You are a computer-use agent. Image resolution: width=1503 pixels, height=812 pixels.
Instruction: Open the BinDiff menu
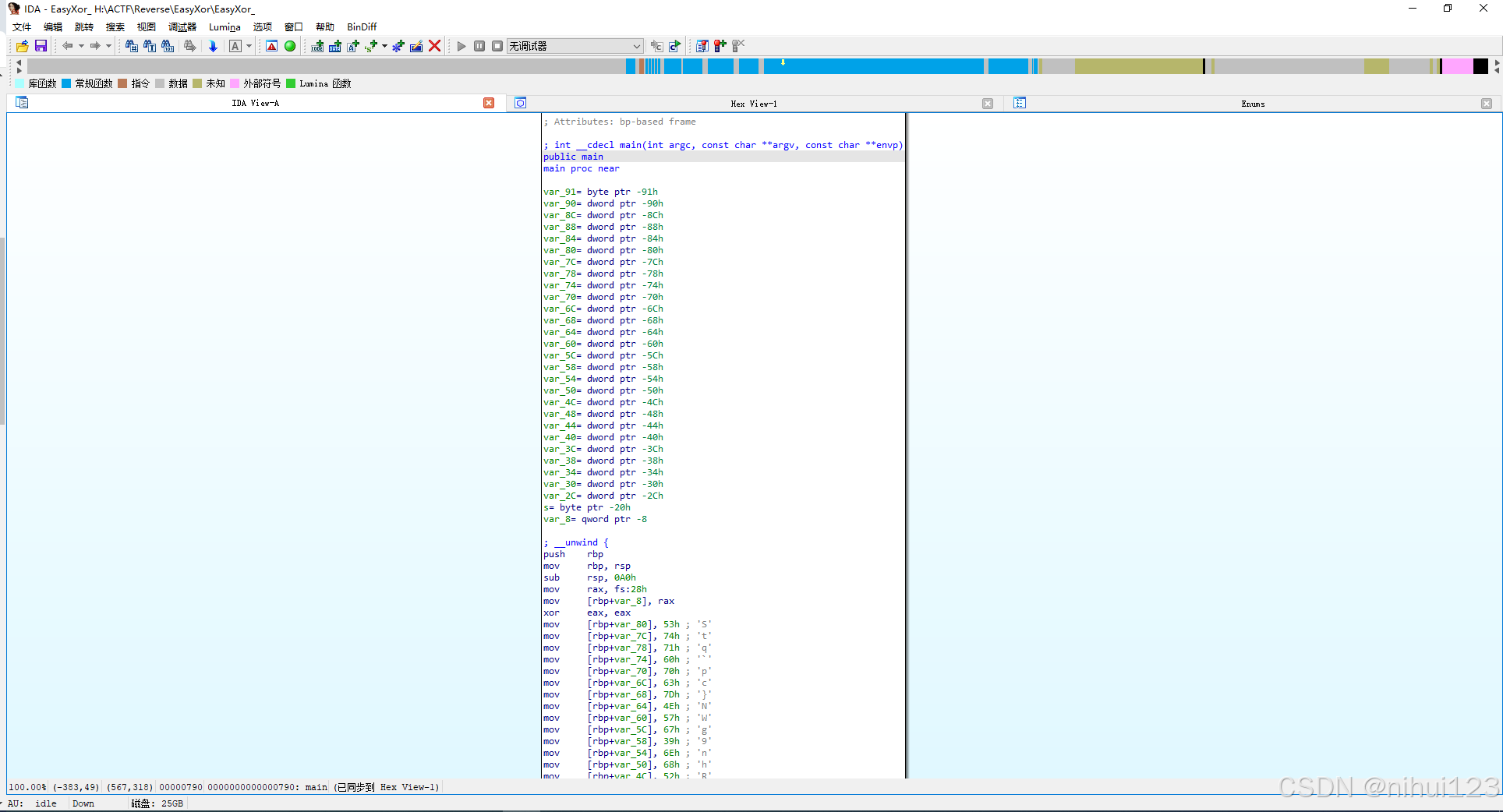[362, 26]
